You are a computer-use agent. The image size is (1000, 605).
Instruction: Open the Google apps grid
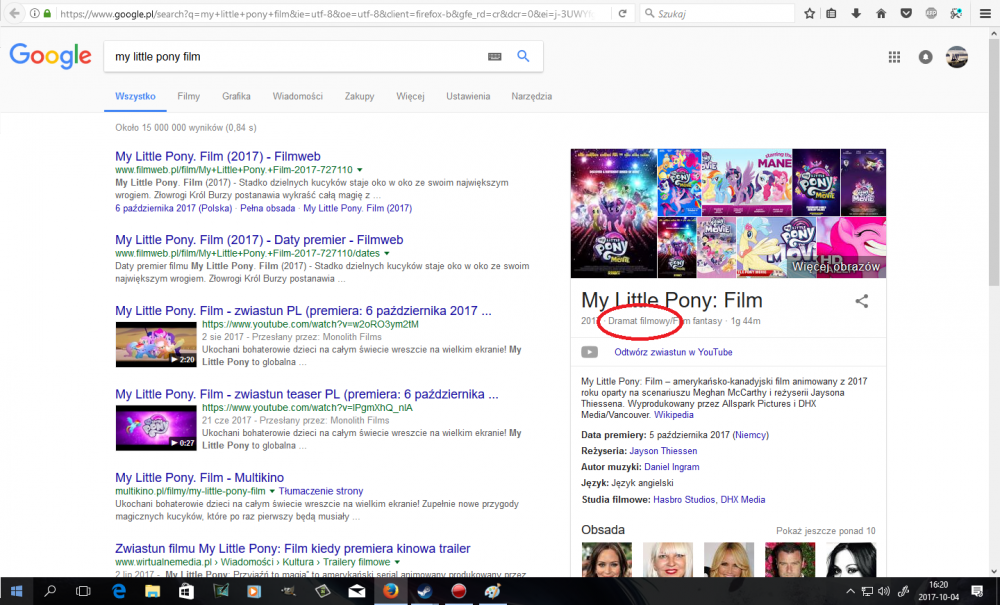tap(894, 57)
